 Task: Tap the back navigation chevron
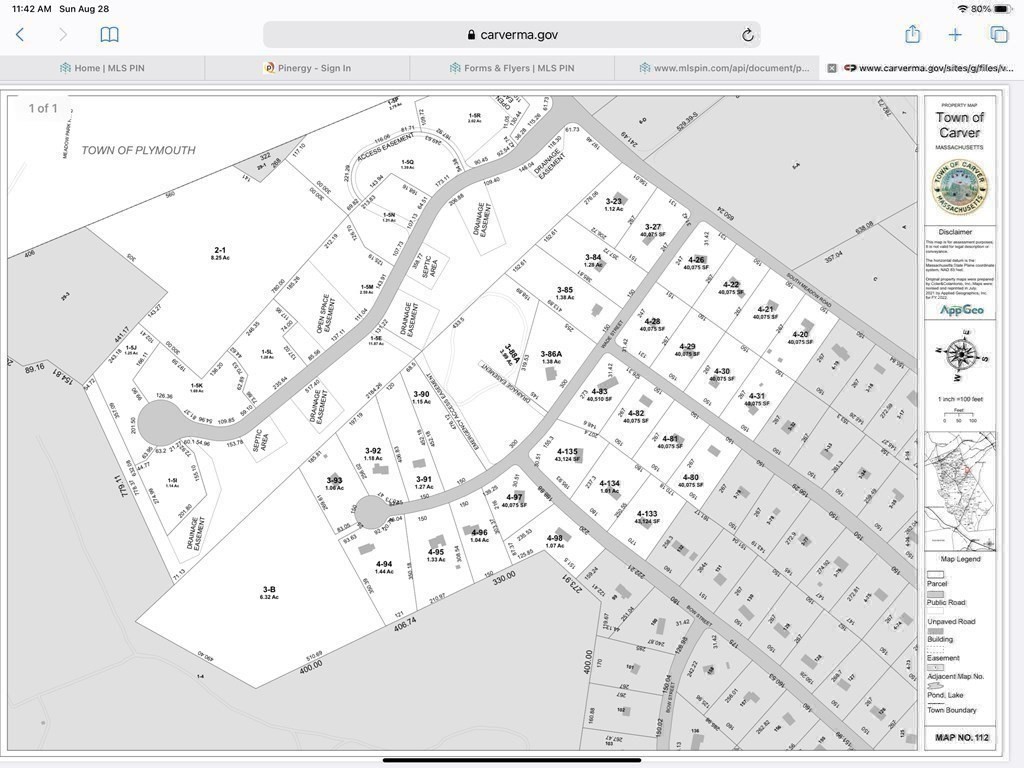[x=20, y=35]
